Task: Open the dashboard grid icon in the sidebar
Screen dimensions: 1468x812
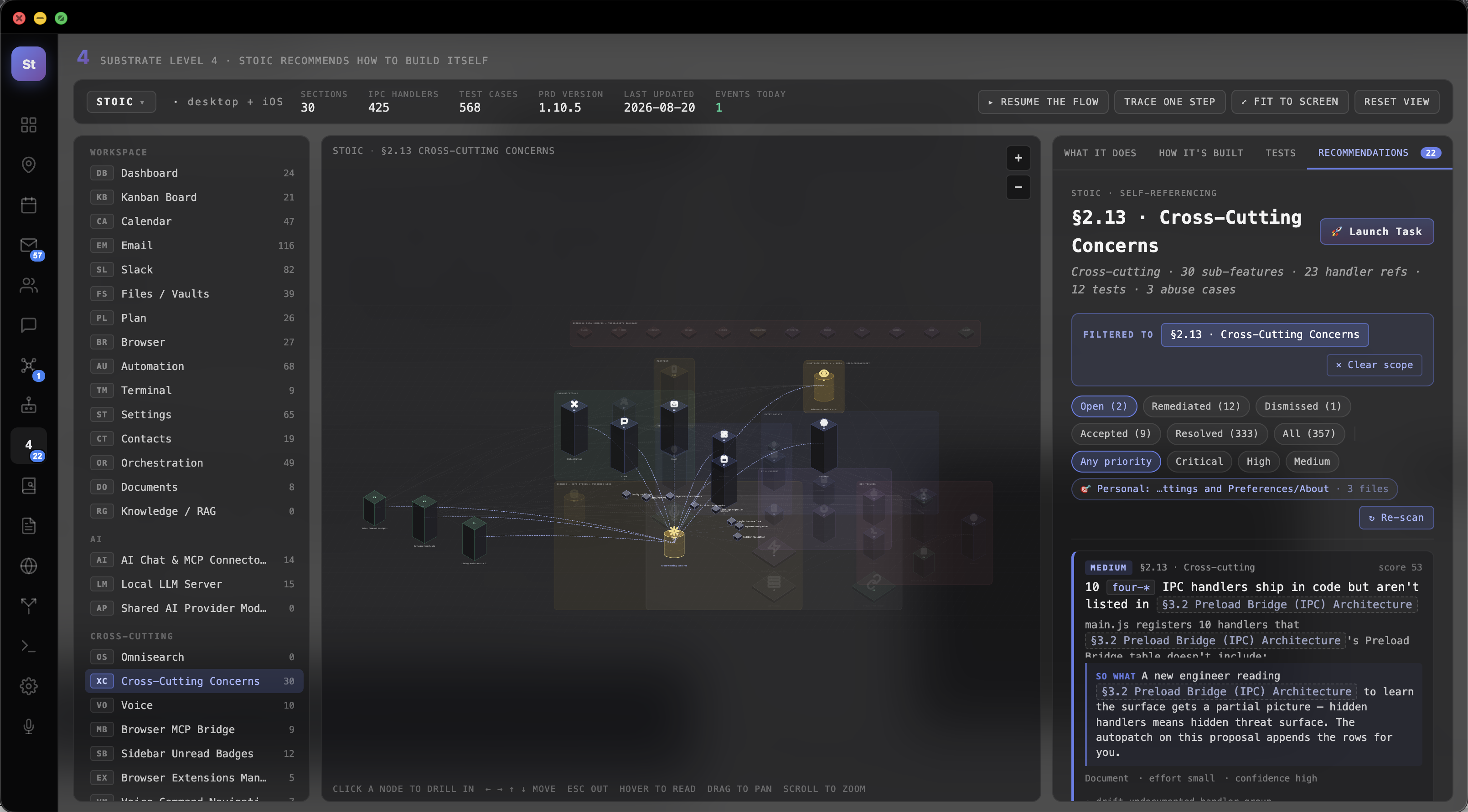Action: tap(28, 125)
